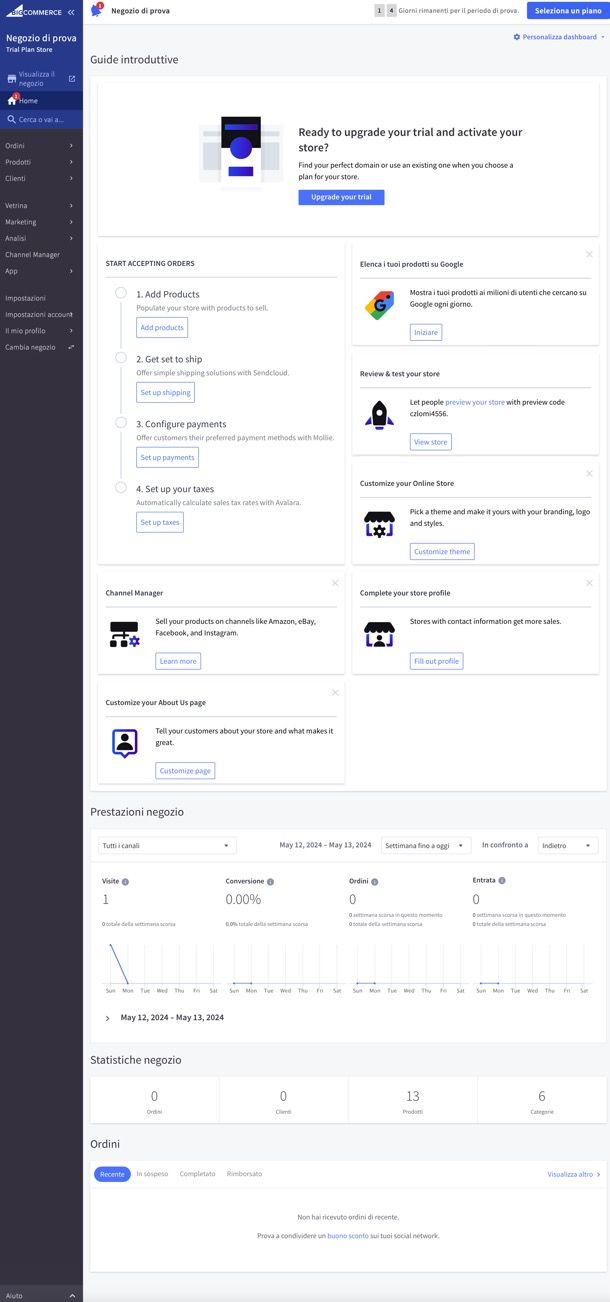The image size is (610, 1302).
Task: Open the Settimana fino a oggi dropdown
Action: (x=426, y=845)
